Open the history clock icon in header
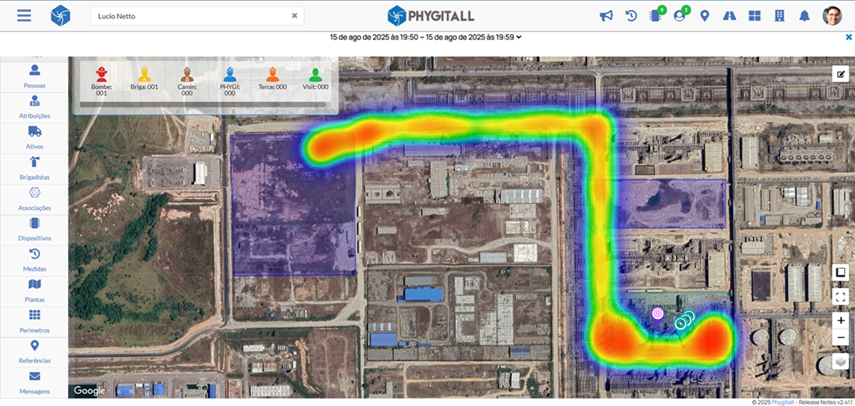 [x=631, y=16]
